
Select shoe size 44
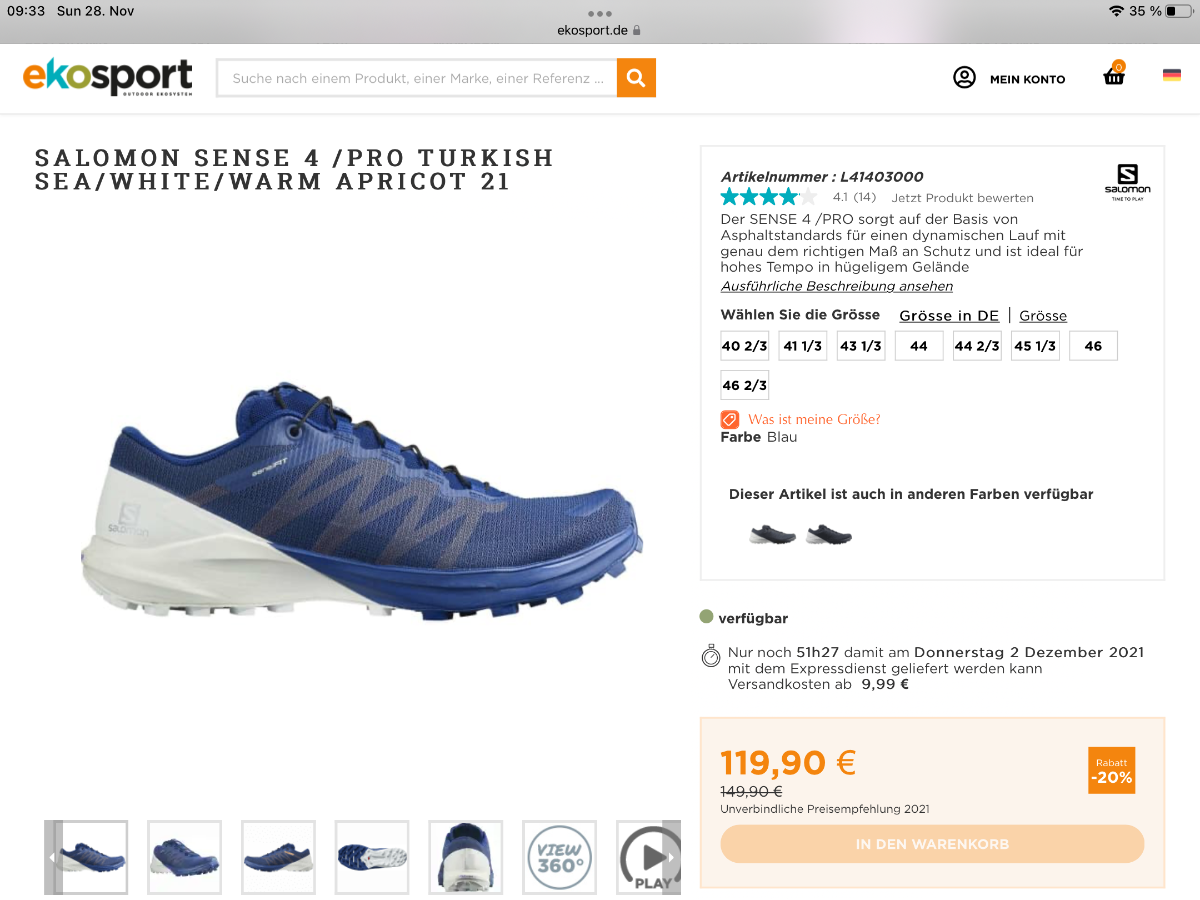(x=919, y=346)
